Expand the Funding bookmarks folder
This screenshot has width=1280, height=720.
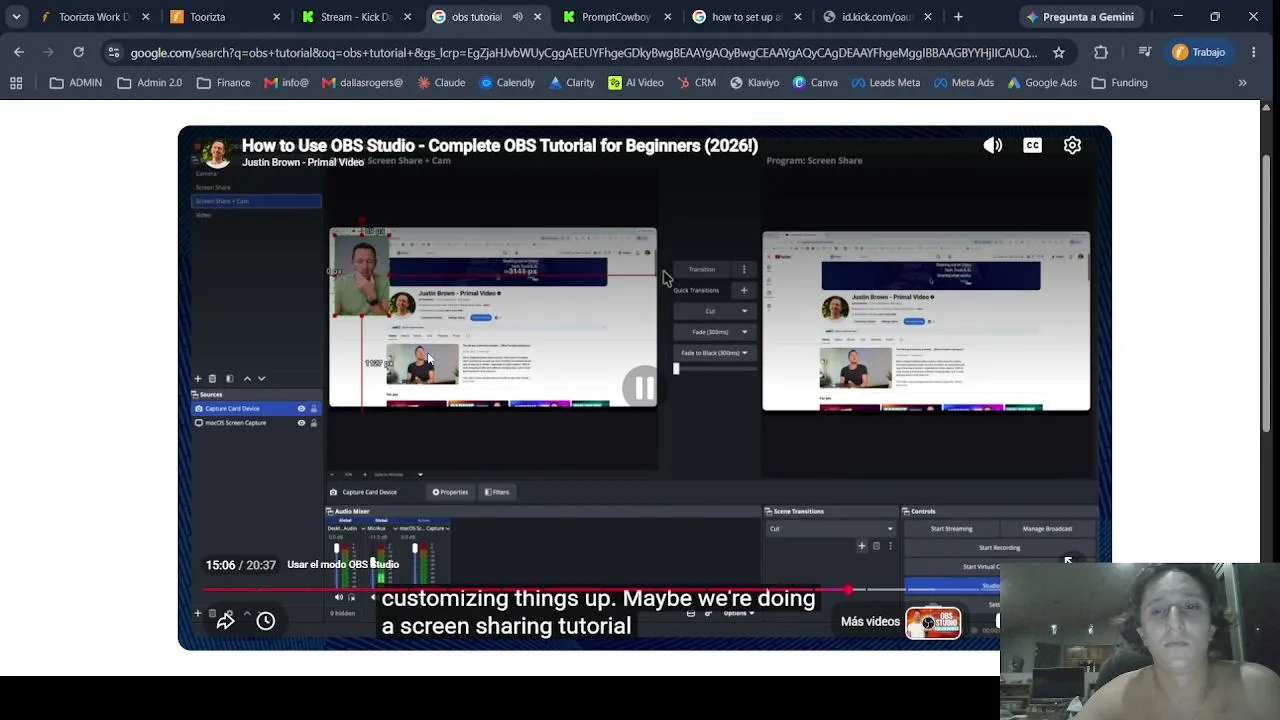pyautogui.click(x=1120, y=83)
